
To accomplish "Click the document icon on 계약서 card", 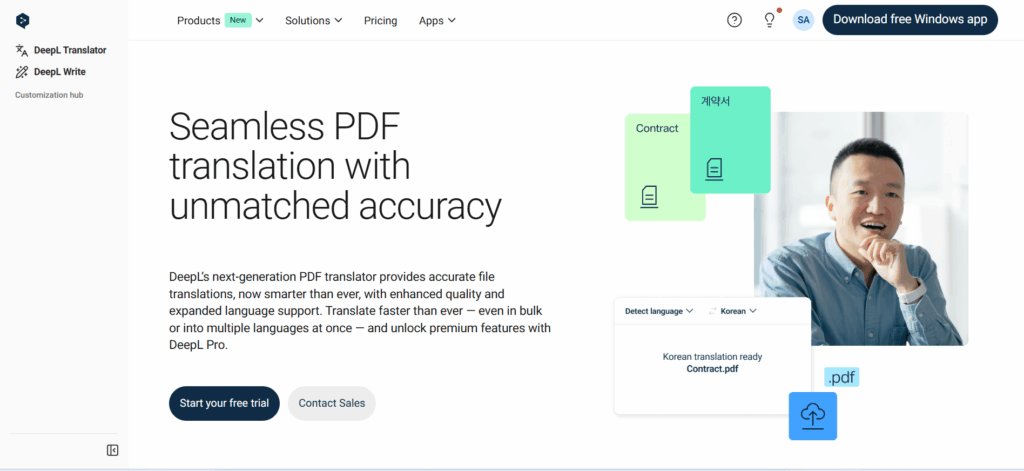I will click(x=714, y=169).
